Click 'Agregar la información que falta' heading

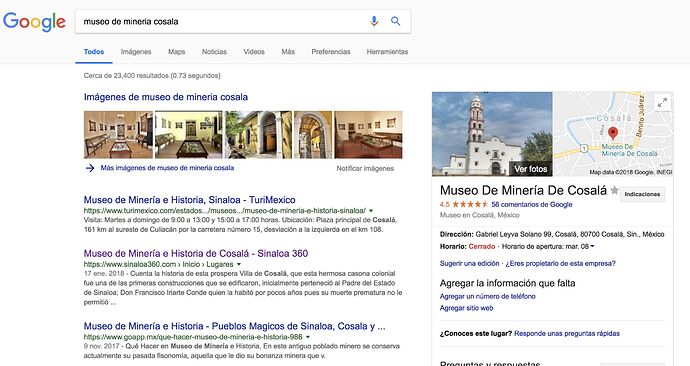[x=507, y=283]
